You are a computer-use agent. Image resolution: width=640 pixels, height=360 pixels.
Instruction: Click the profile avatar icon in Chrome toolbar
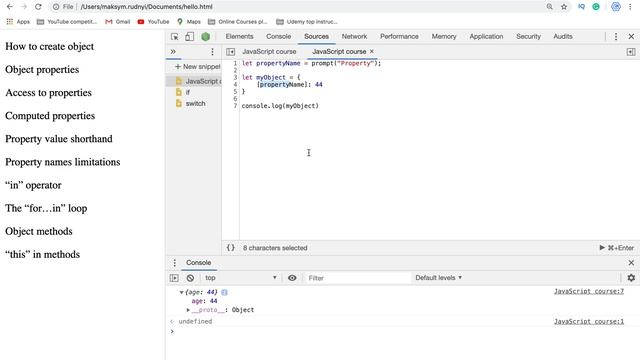tap(616, 7)
